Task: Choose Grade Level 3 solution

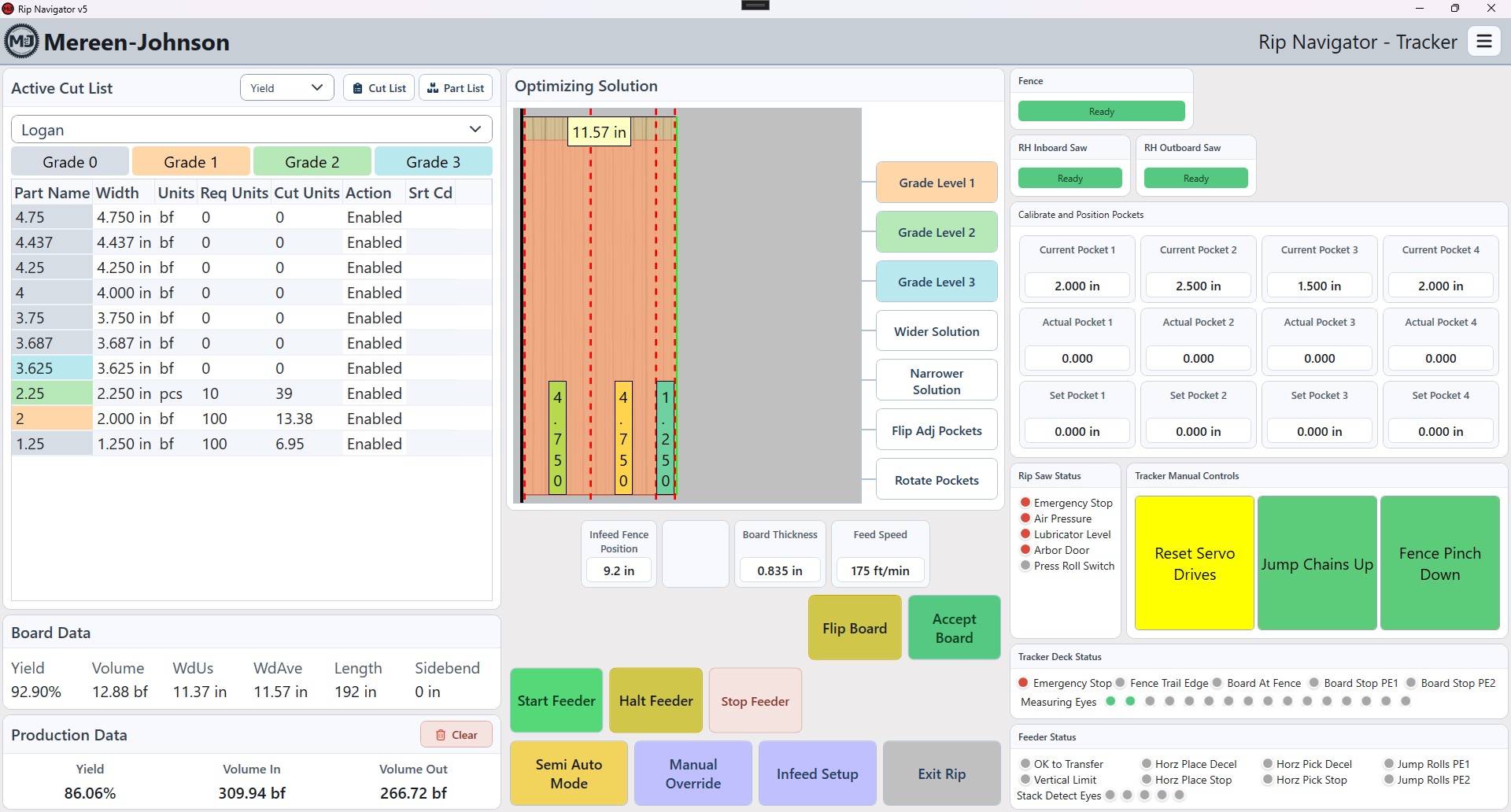Action: pyautogui.click(x=937, y=282)
